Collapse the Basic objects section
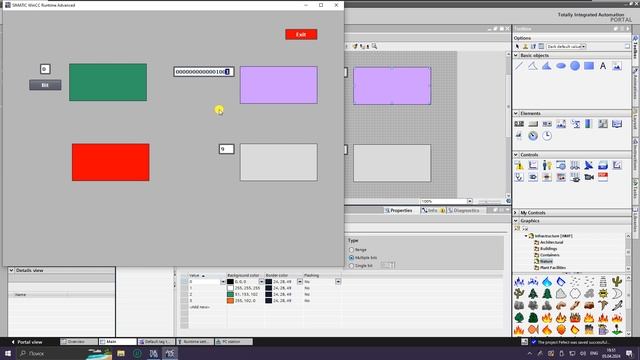 click(516, 55)
